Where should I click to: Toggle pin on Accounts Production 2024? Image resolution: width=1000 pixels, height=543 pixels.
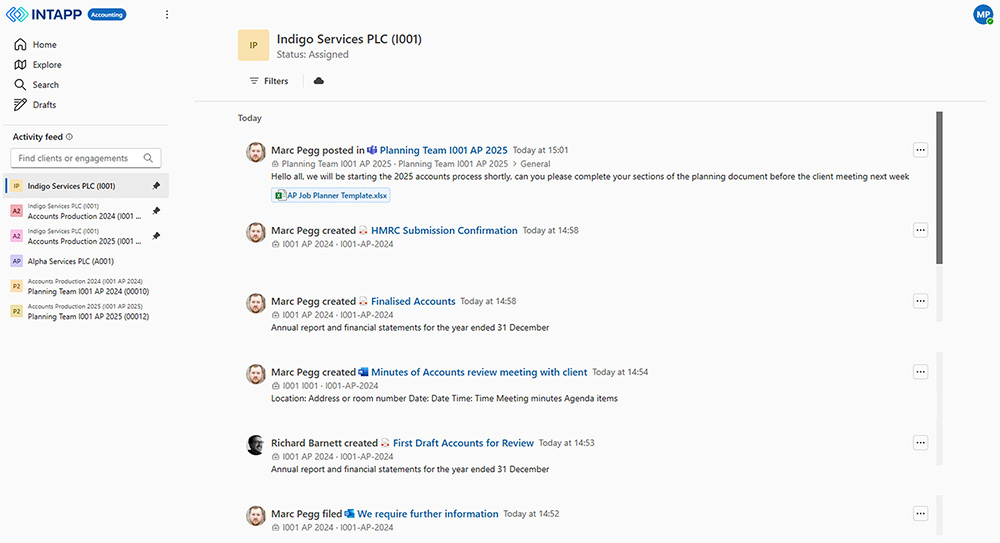pos(155,211)
